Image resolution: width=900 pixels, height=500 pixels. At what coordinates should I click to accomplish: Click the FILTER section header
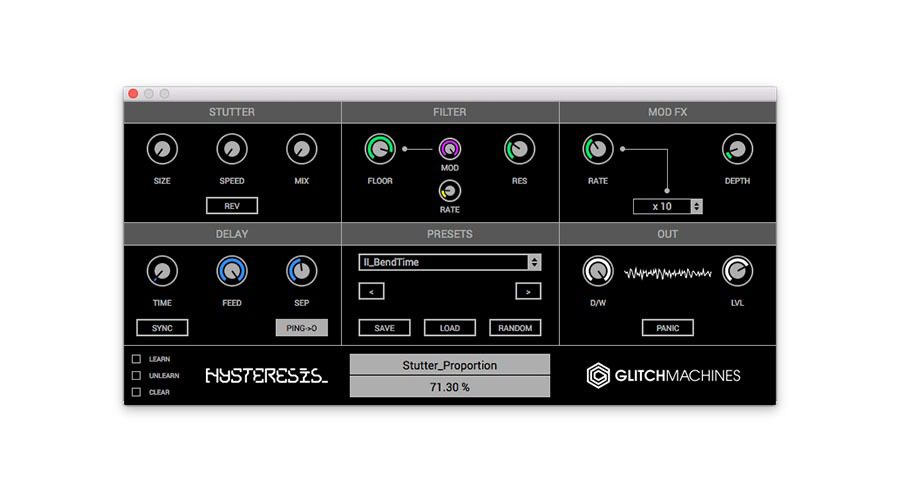(x=449, y=112)
